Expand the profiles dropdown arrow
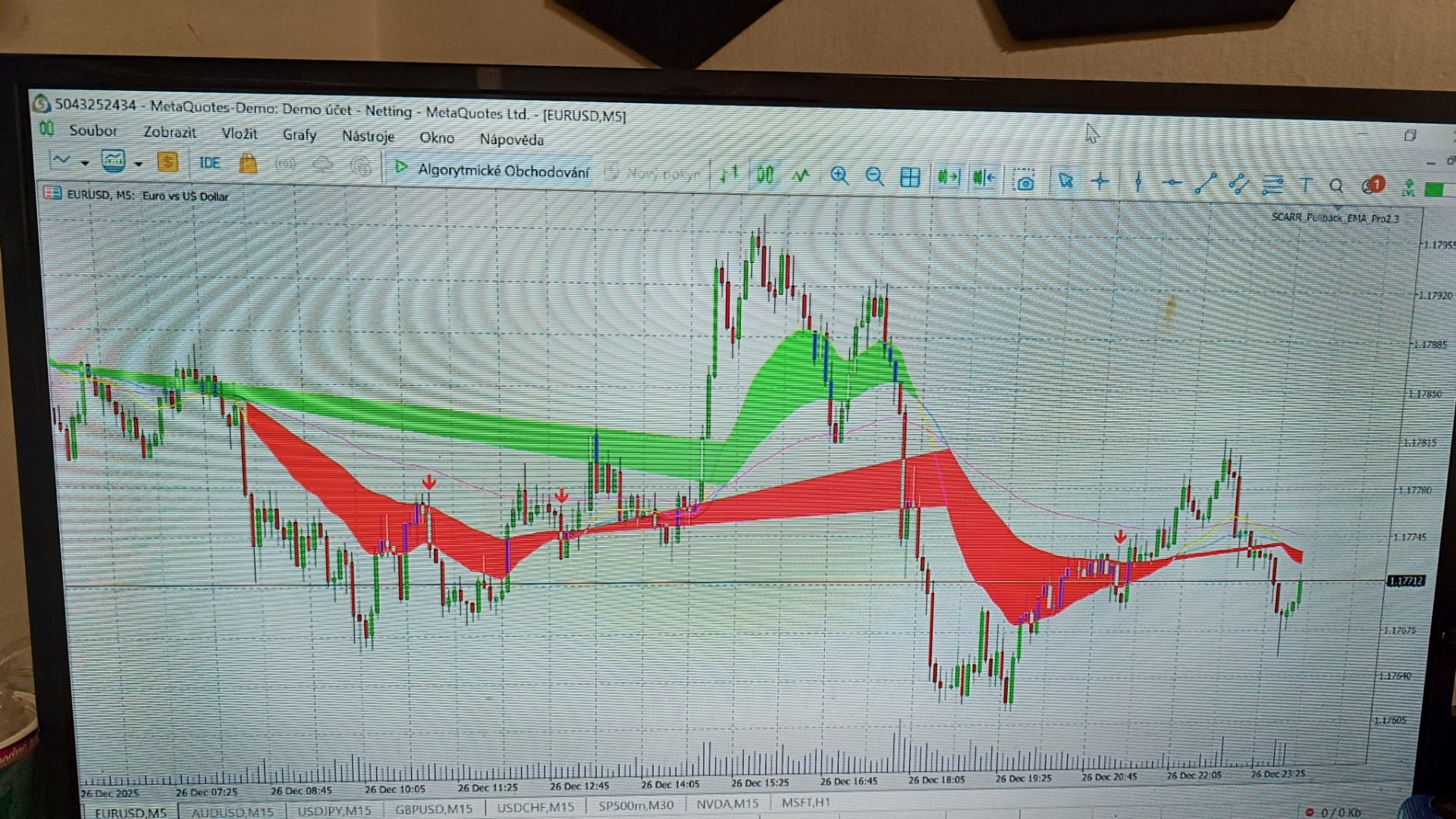Image resolution: width=1456 pixels, height=819 pixels. (138, 164)
